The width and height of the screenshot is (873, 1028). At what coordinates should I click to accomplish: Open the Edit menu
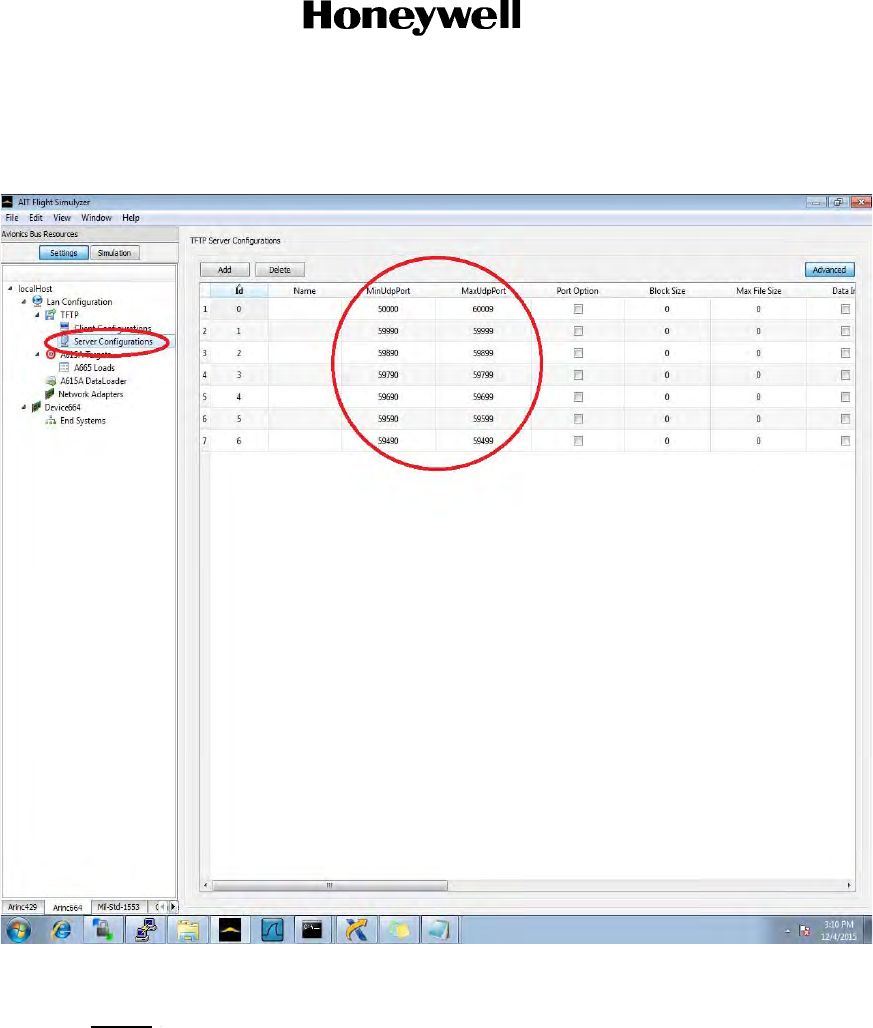tap(35, 218)
